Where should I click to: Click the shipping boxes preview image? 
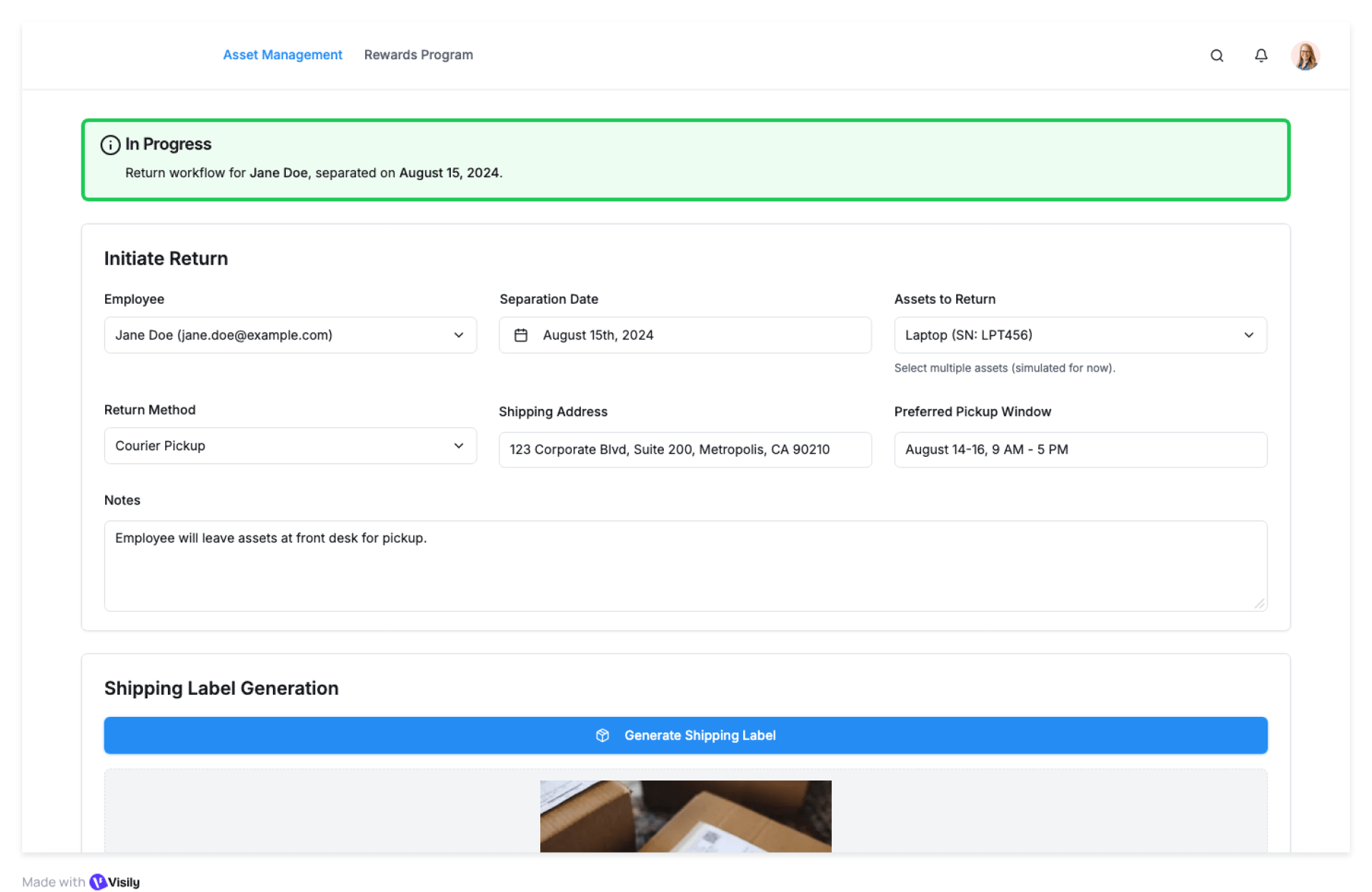point(685,816)
